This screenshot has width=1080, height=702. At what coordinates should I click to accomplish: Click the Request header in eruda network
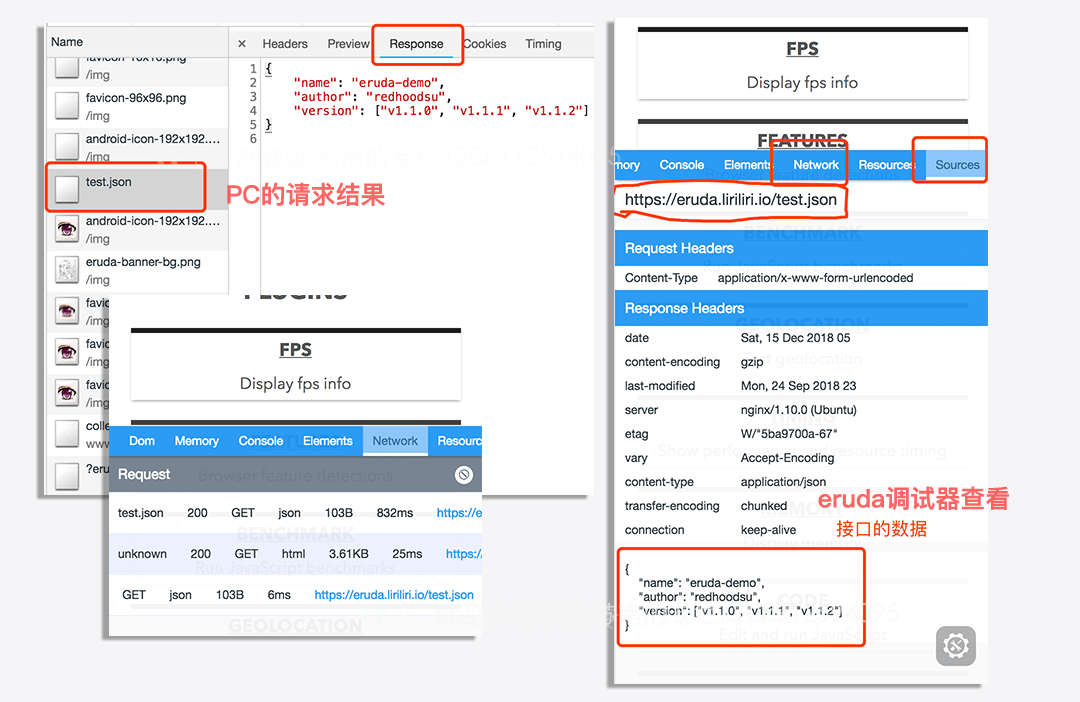coord(144,475)
